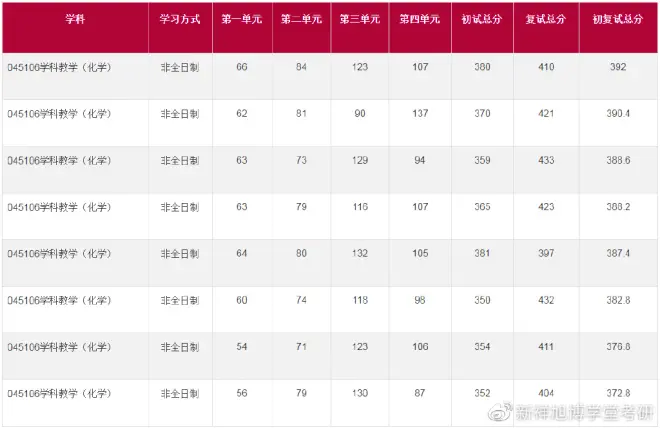This screenshot has height=428, width=660.
Task: Select the cell with total score 392
Action: [x=617, y=67]
